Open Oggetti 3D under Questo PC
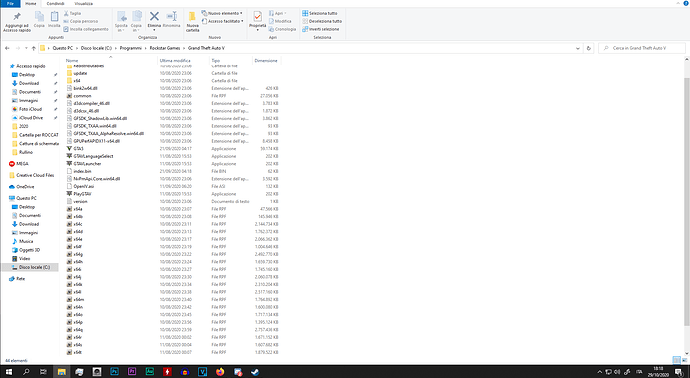Image resolution: width=690 pixels, height=378 pixels. [26, 250]
